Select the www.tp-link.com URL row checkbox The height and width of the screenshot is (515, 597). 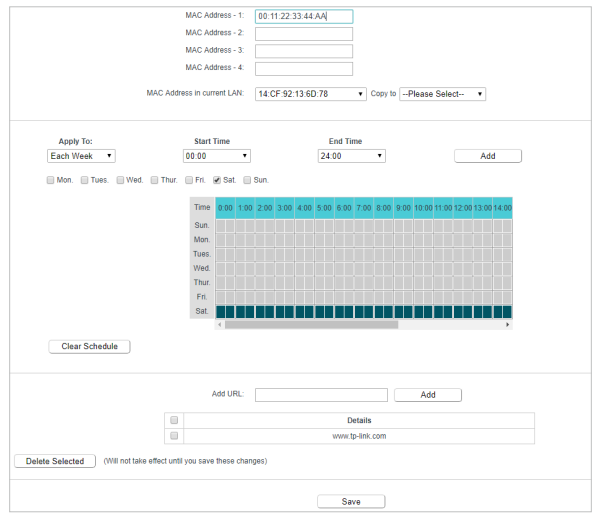coord(174,435)
